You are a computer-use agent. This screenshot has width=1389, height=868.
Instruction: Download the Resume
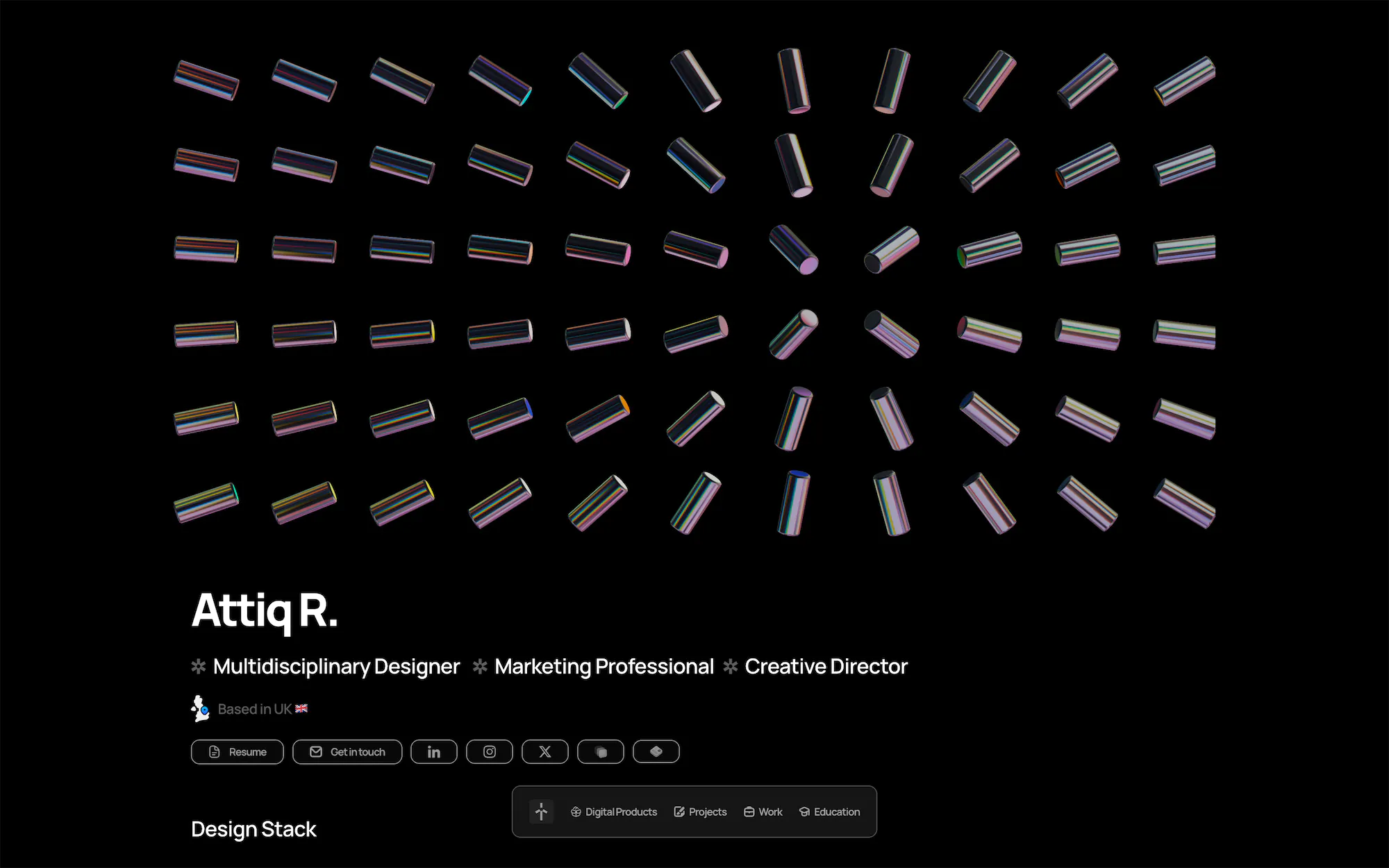point(238,752)
